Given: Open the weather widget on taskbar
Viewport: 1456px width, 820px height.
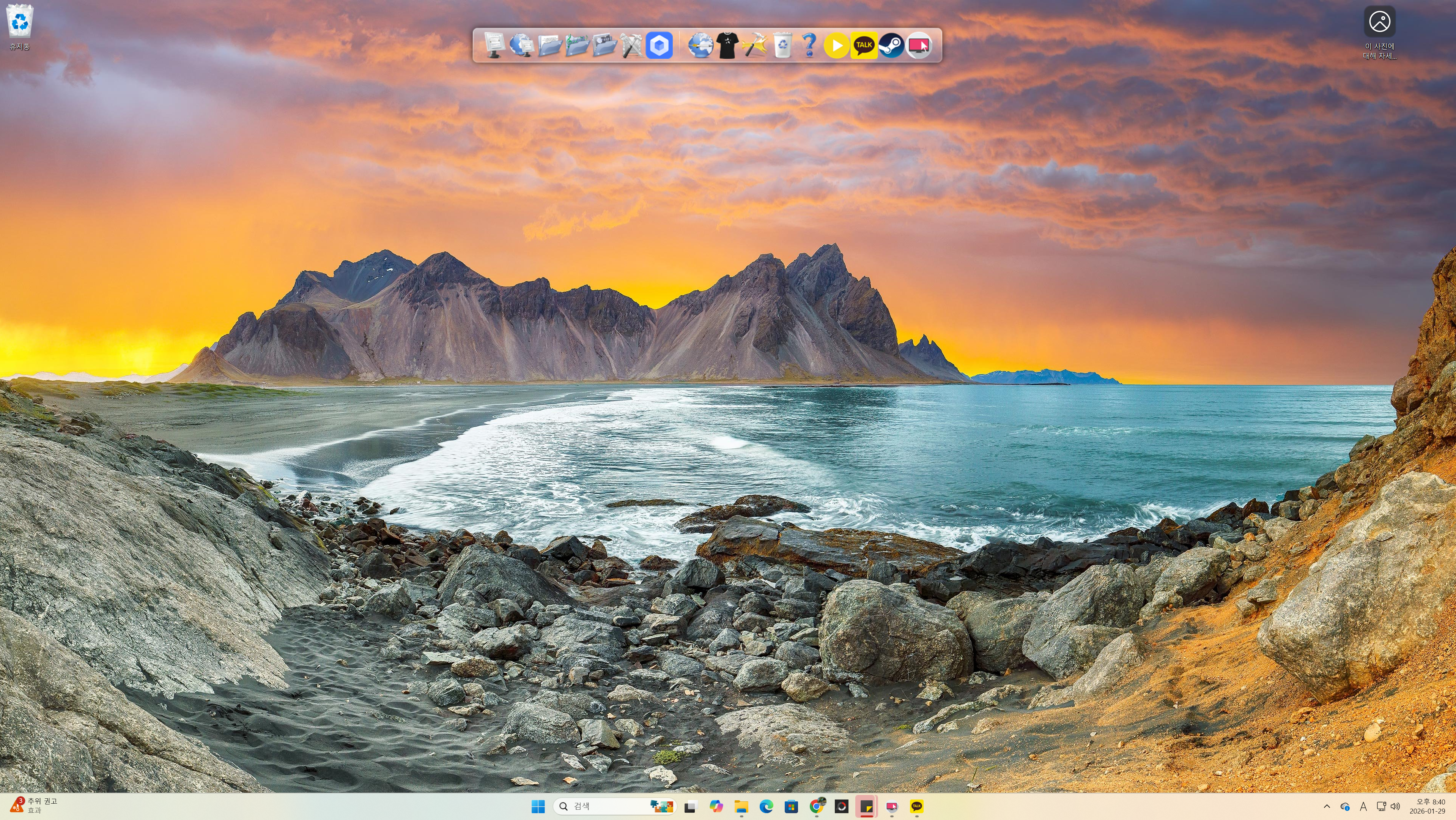Looking at the screenshot, I should [34, 805].
